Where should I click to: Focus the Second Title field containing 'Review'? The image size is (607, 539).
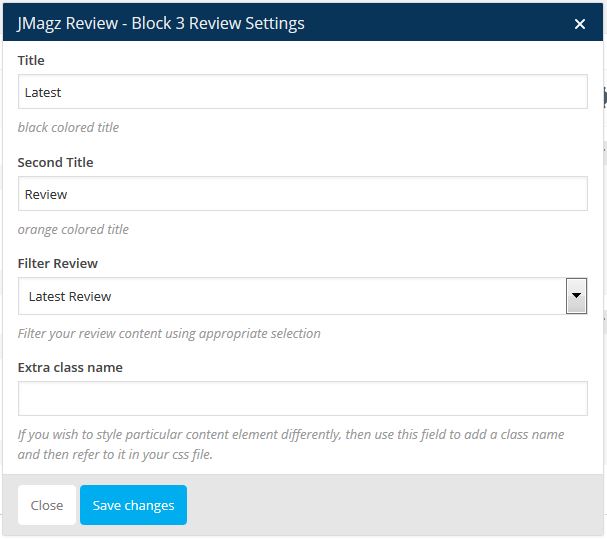[302, 194]
